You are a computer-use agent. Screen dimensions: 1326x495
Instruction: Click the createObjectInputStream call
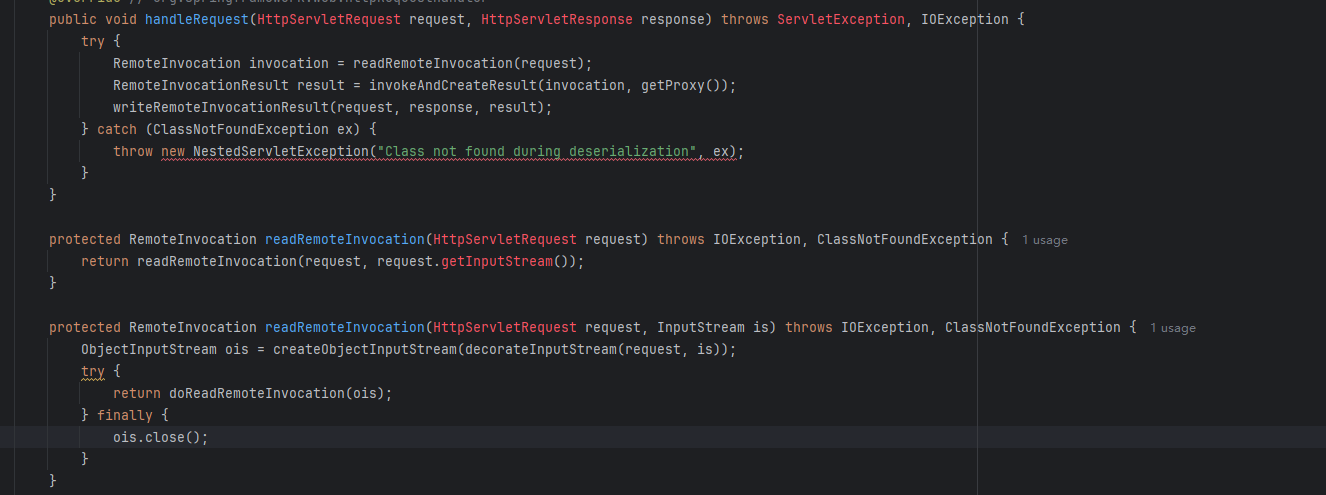coord(365,349)
